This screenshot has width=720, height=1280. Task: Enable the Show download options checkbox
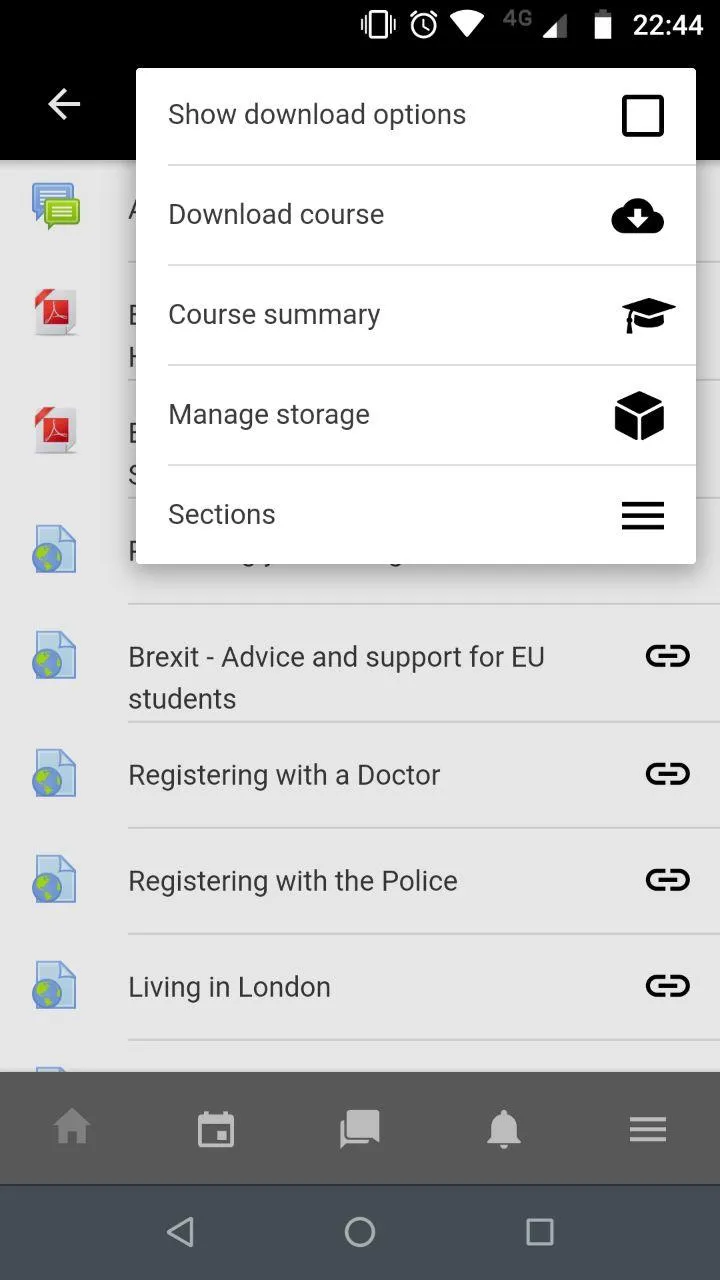point(642,116)
